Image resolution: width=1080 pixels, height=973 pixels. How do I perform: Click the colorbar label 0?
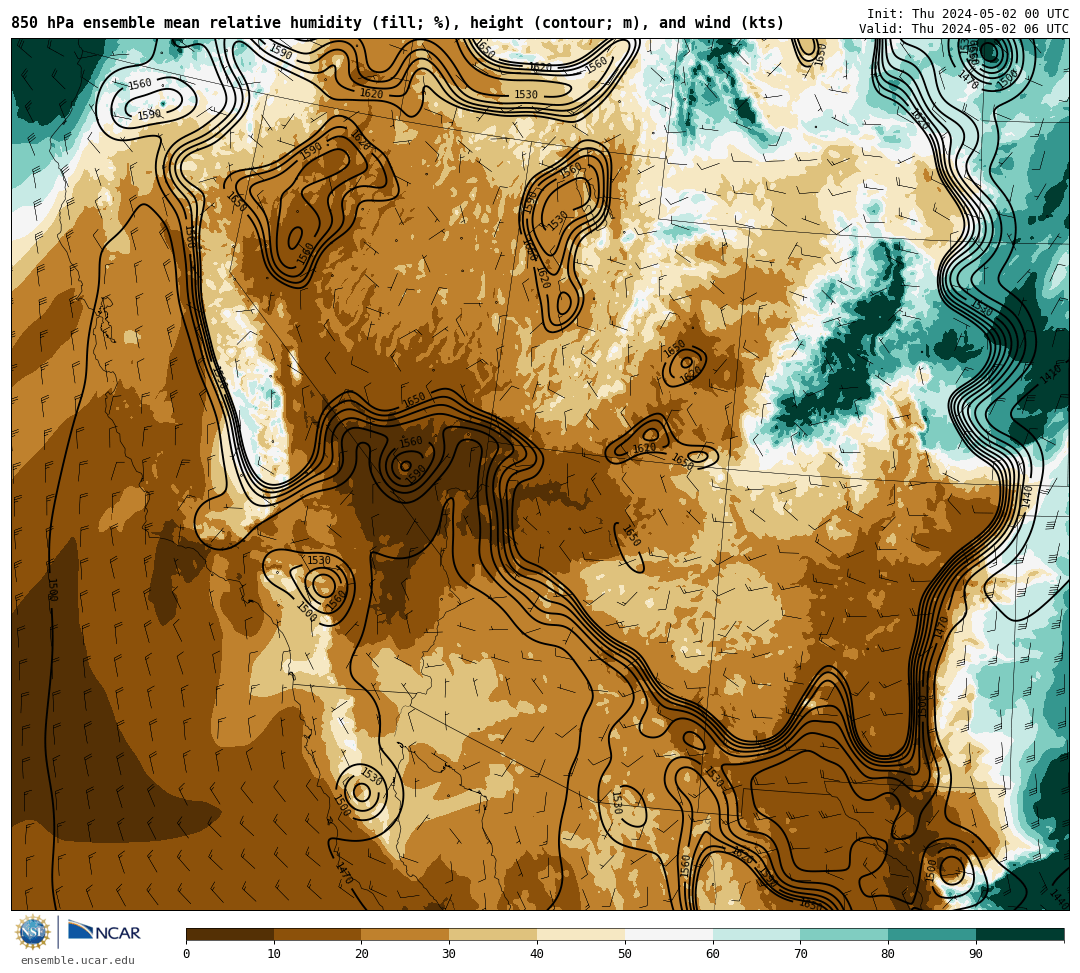click(187, 954)
